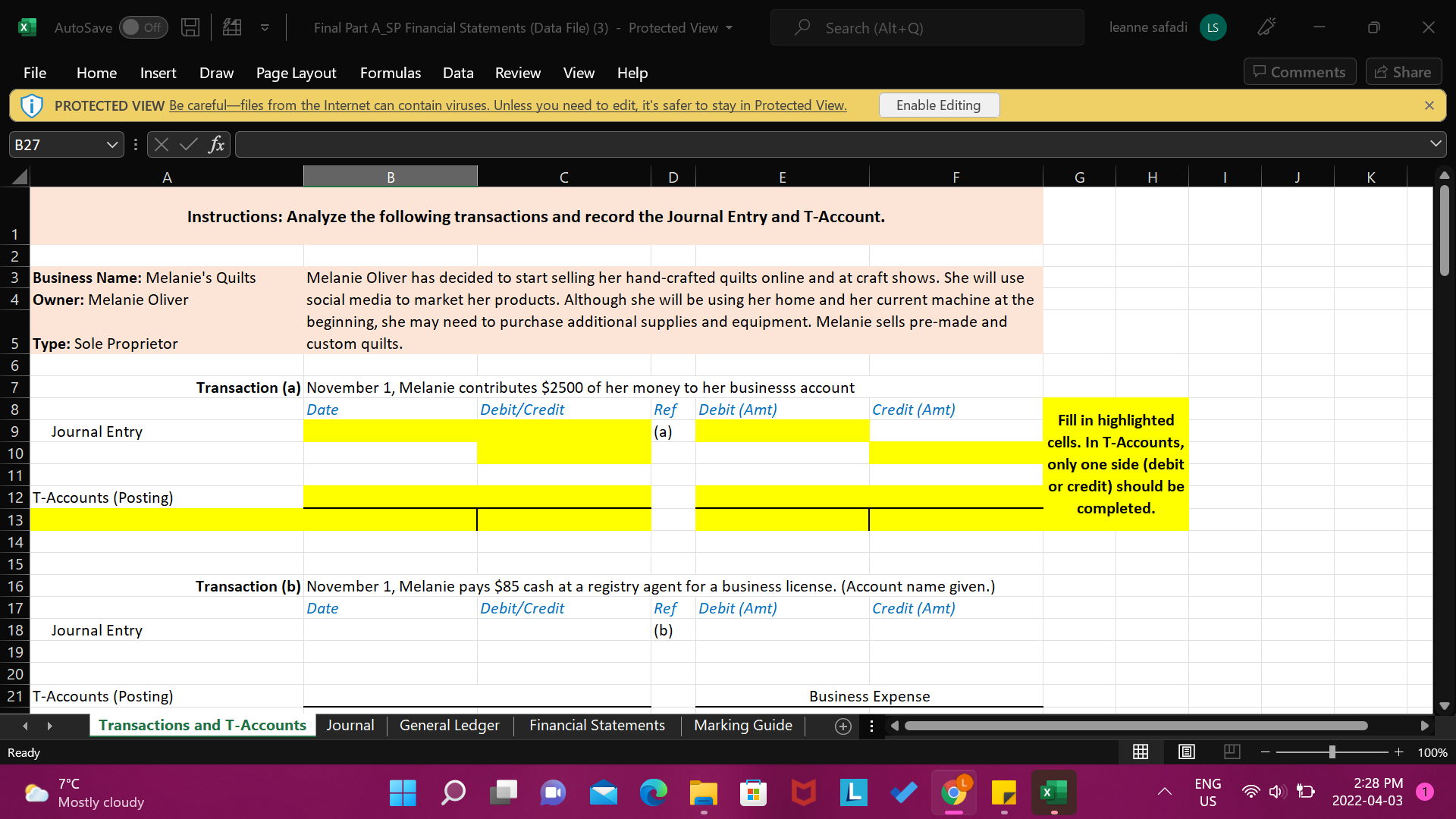Open the Financial Statements sheet tab

coord(597,726)
